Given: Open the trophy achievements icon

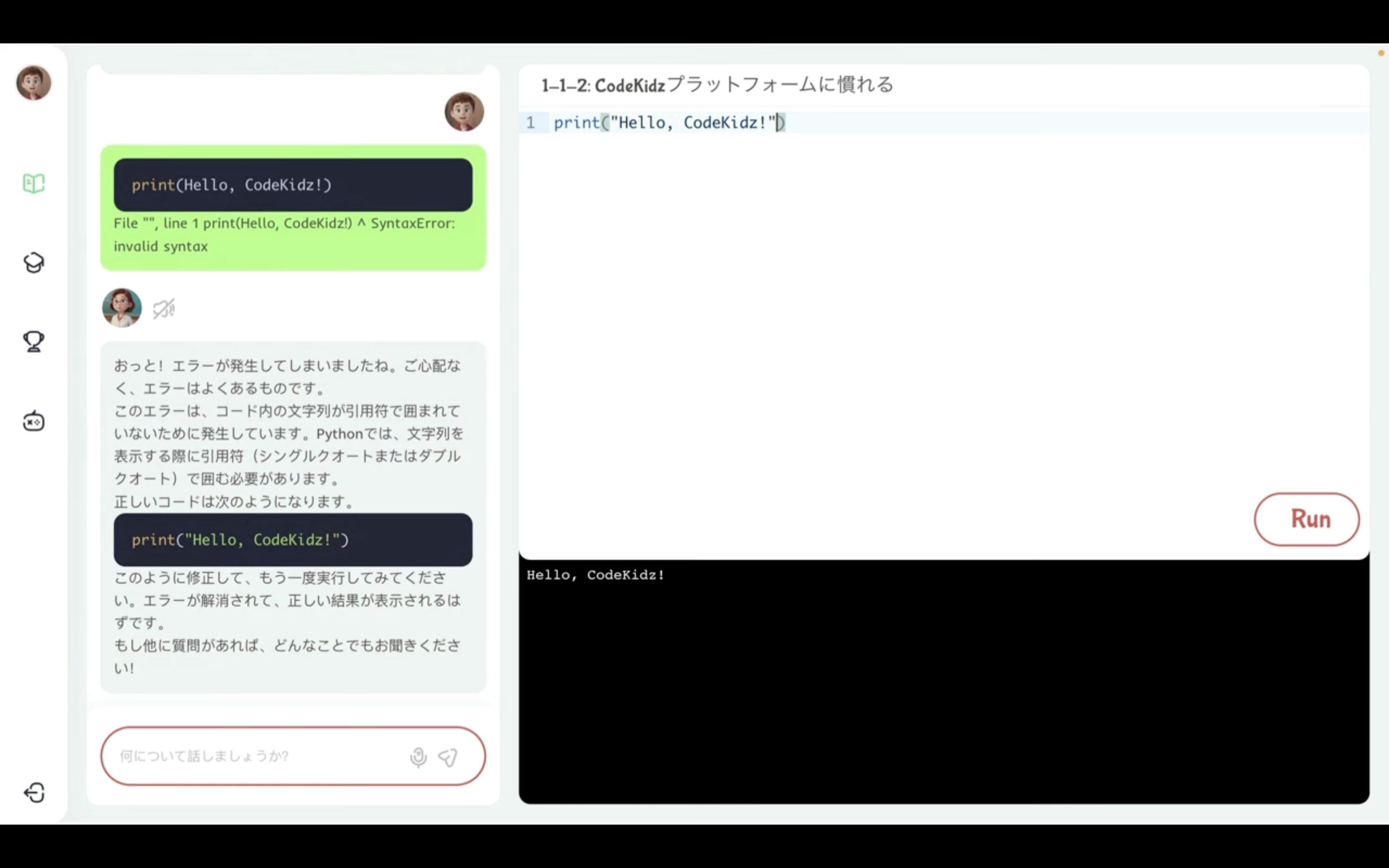Looking at the screenshot, I should (x=33, y=341).
